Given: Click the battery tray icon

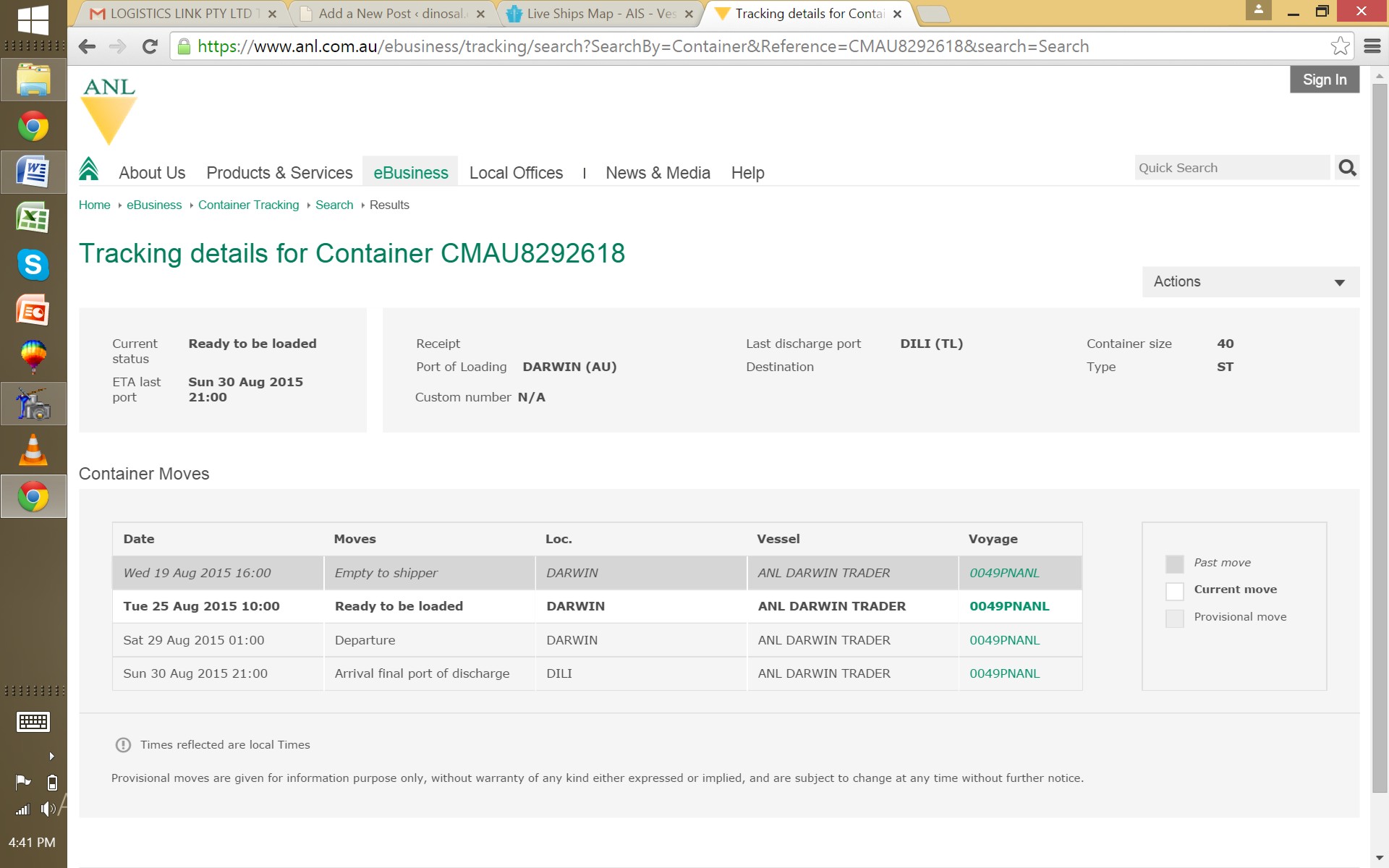Looking at the screenshot, I should [52, 783].
